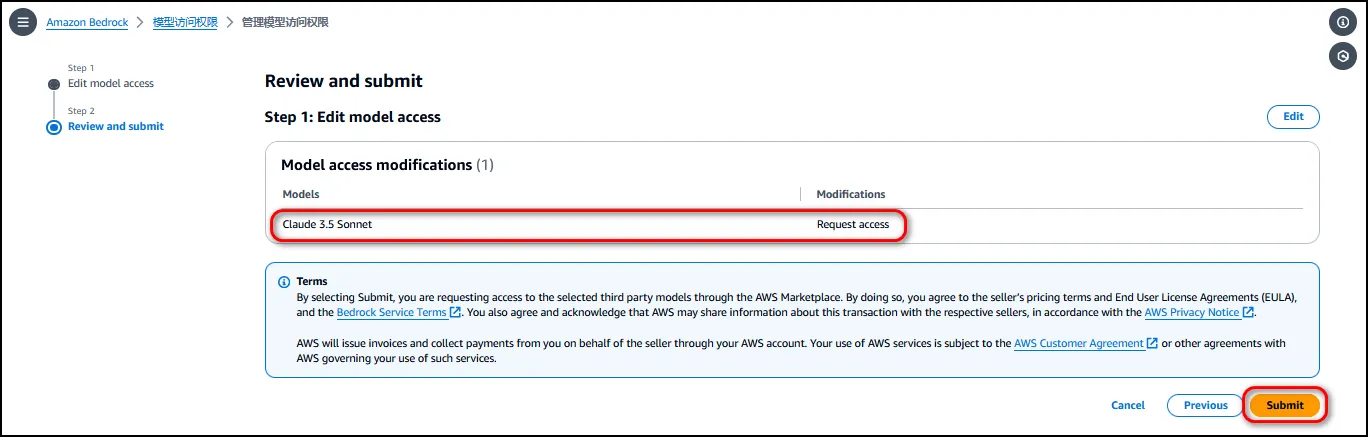Click external link icon after AWS Privacy Notice

point(1248,312)
